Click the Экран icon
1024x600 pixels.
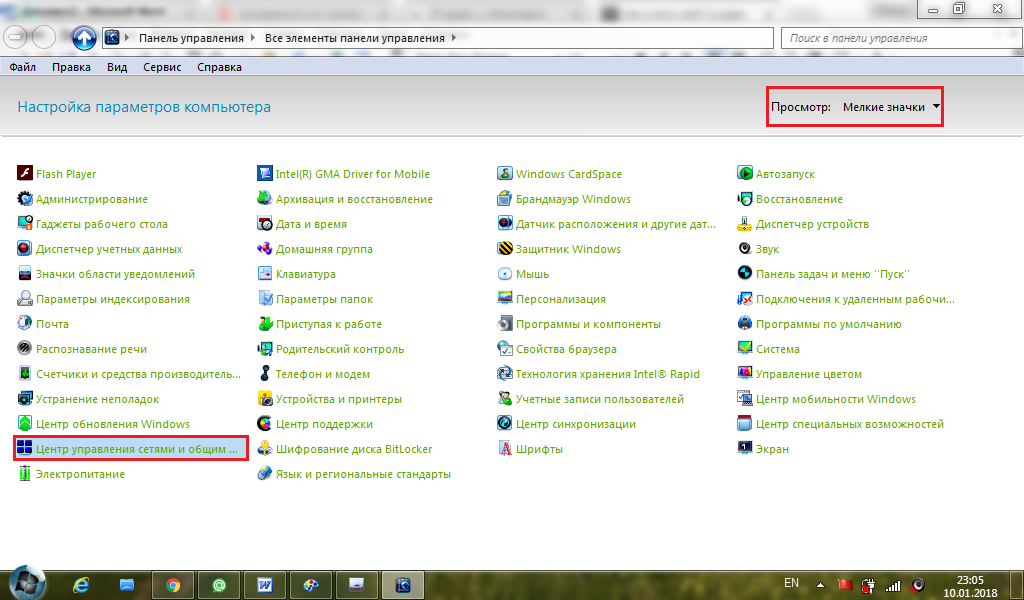coord(744,449)
